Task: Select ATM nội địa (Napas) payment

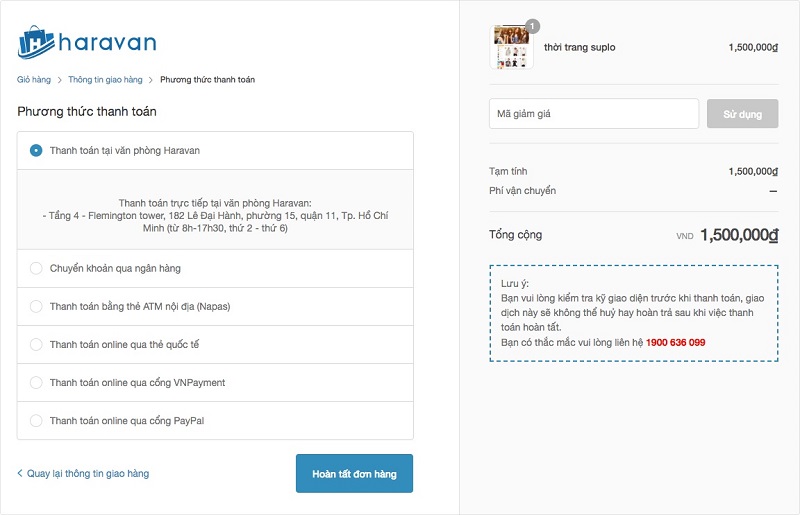Action: coord(36,306)
